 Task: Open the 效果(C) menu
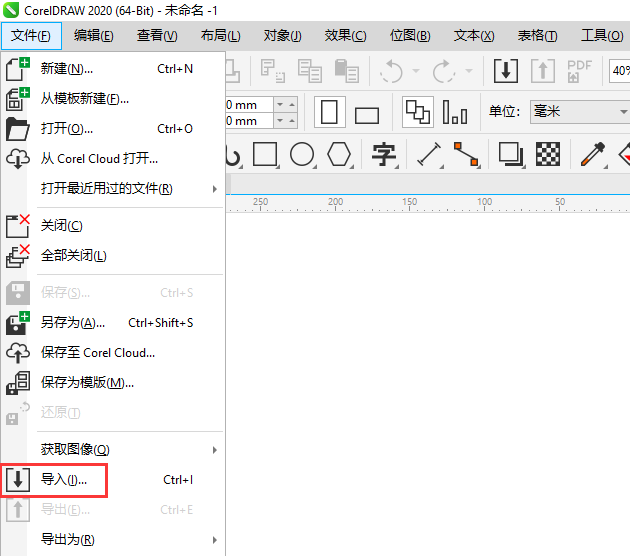click(346, 36)
